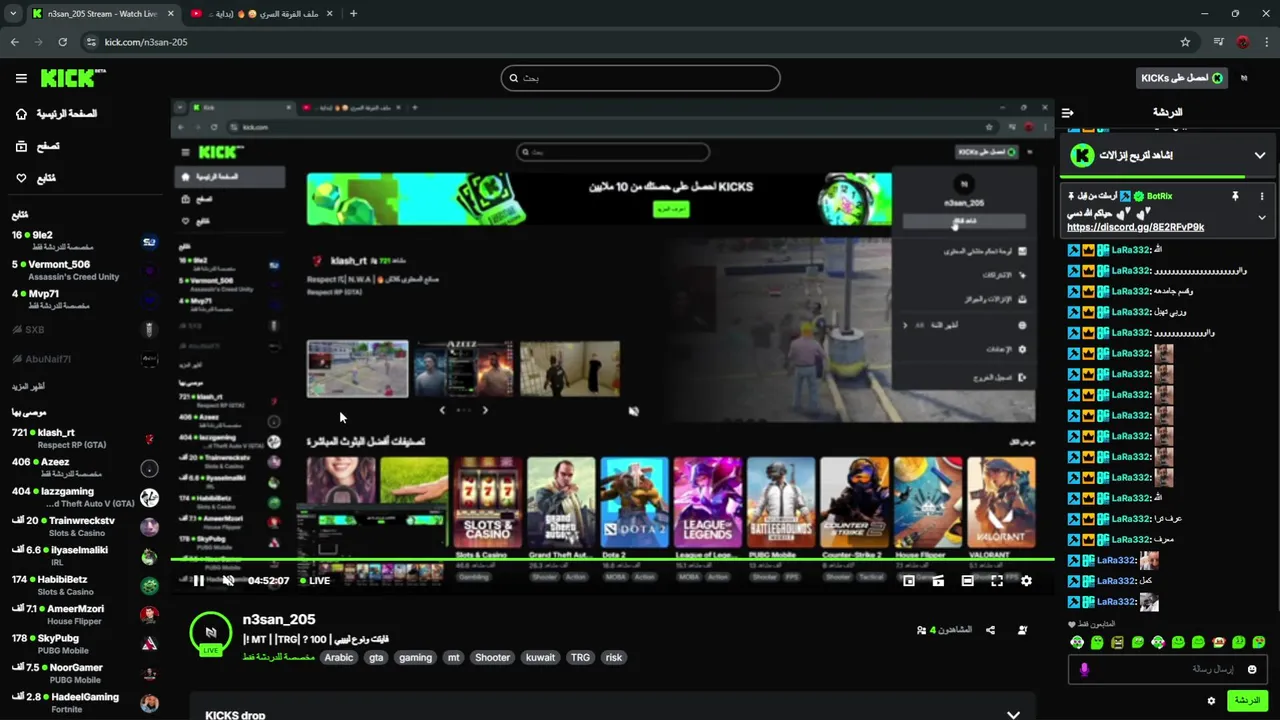Viewport: 1280px width, 720px height.
Task: Pause the live stream
Action: click(x=198, y=581)
